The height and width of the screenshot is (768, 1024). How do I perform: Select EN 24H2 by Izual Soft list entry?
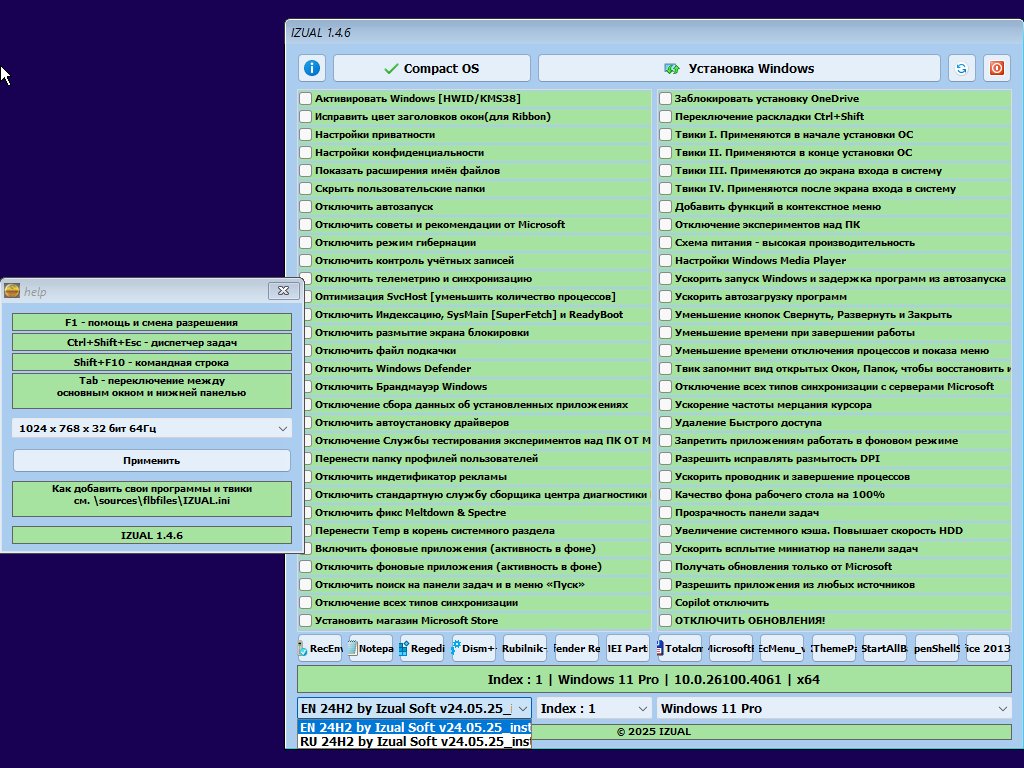tap(415, 728)
